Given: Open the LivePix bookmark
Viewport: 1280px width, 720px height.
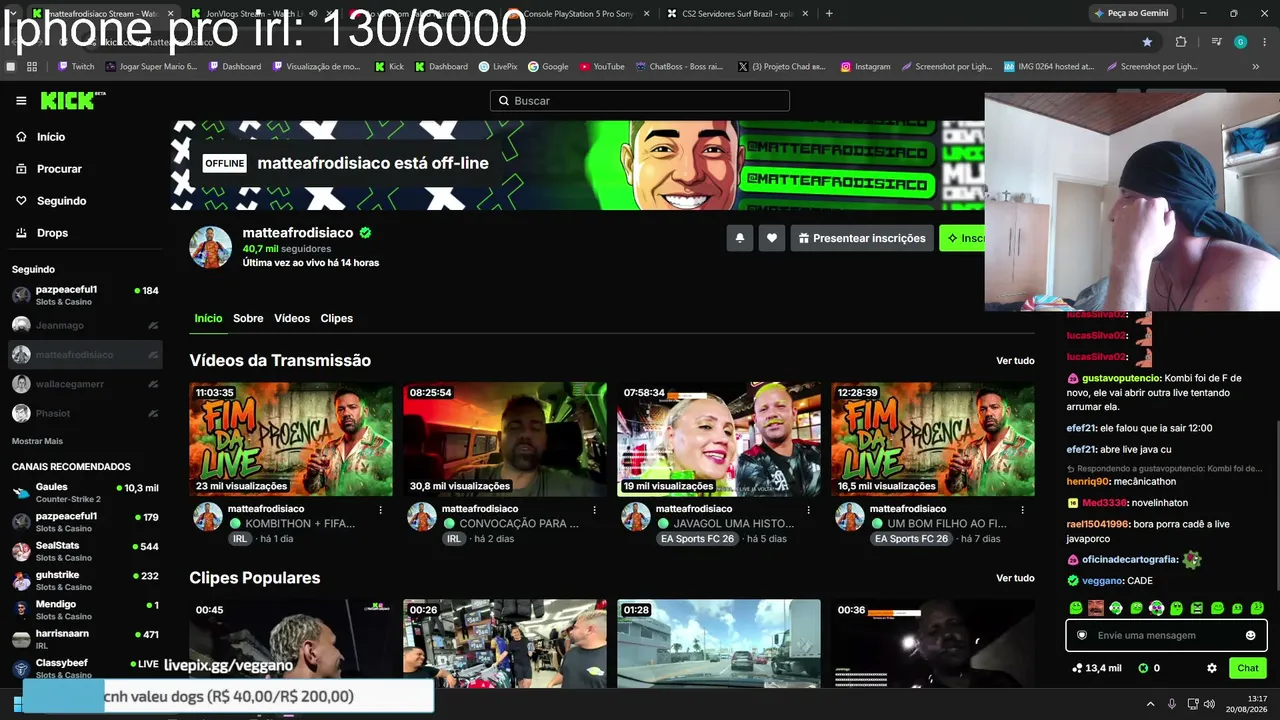Looking at the screenshot, I should (498, 67).
